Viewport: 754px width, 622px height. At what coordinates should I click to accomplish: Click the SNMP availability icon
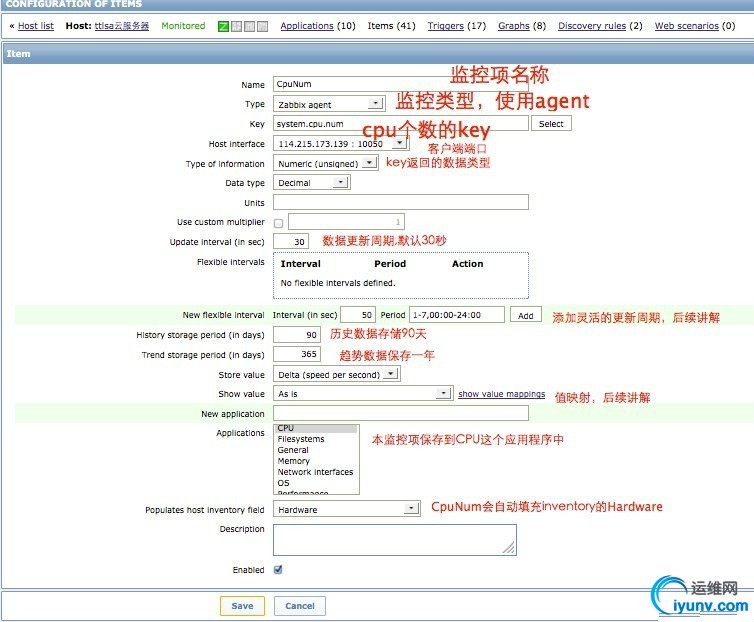[236, 26]
